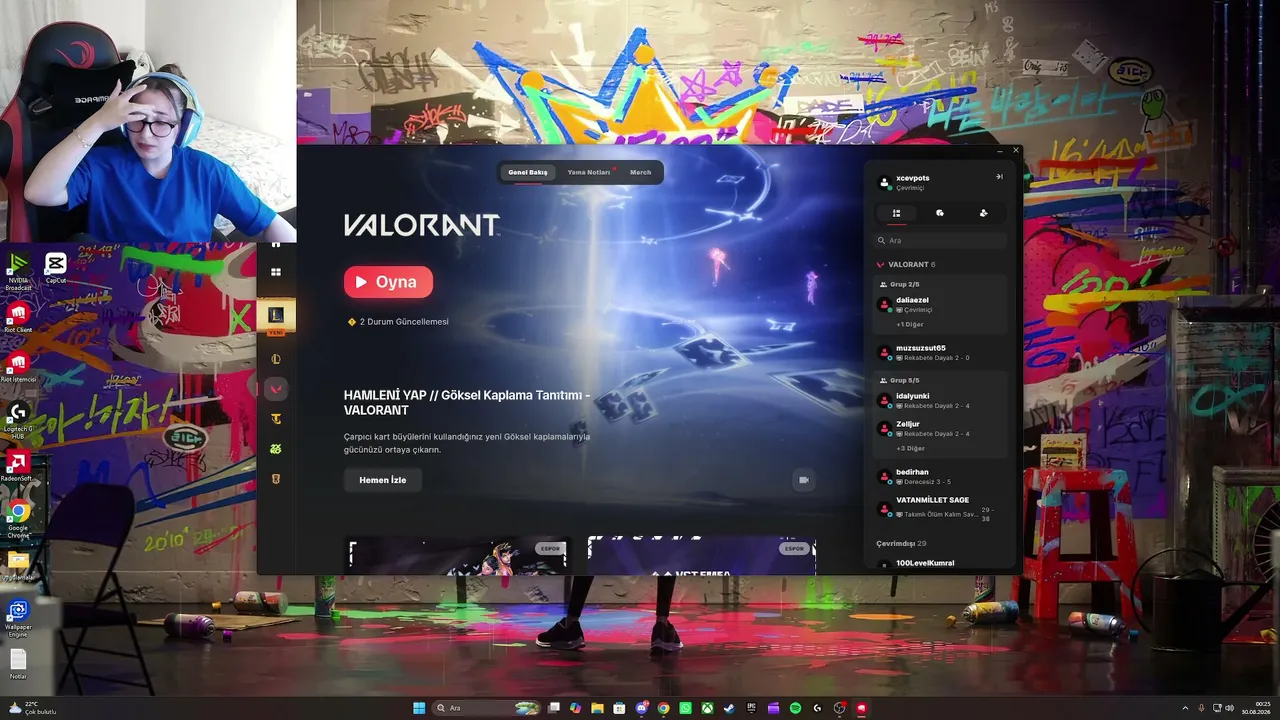Open Discord from the taskbar

[641, 708]
